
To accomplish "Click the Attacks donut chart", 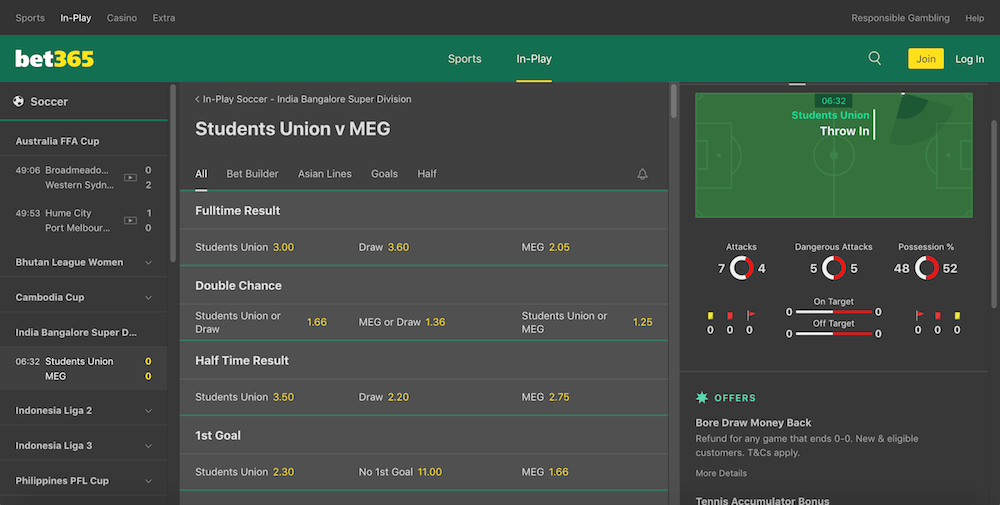I will (741, 268).
